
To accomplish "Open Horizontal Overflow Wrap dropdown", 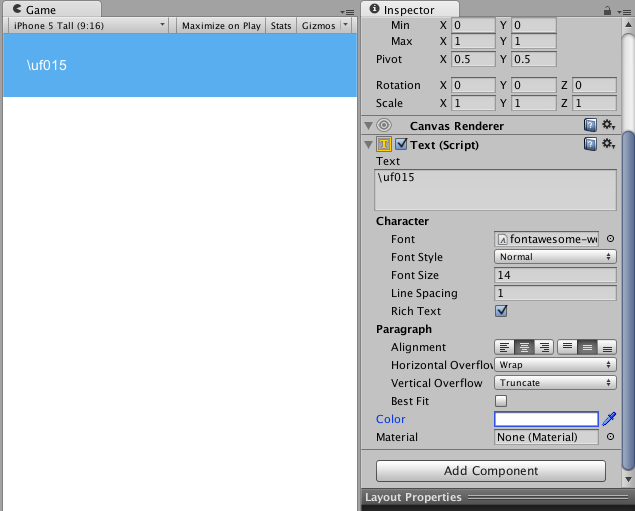I will (555, 365).
